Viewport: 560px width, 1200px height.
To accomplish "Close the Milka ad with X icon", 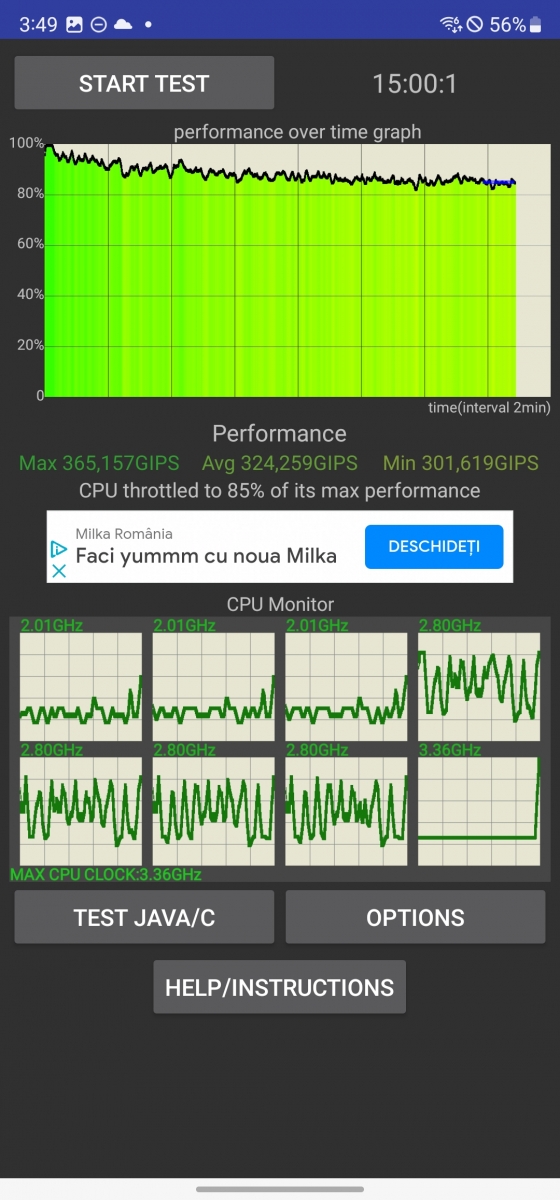I will pyautogui.click(x=59, y=571).
